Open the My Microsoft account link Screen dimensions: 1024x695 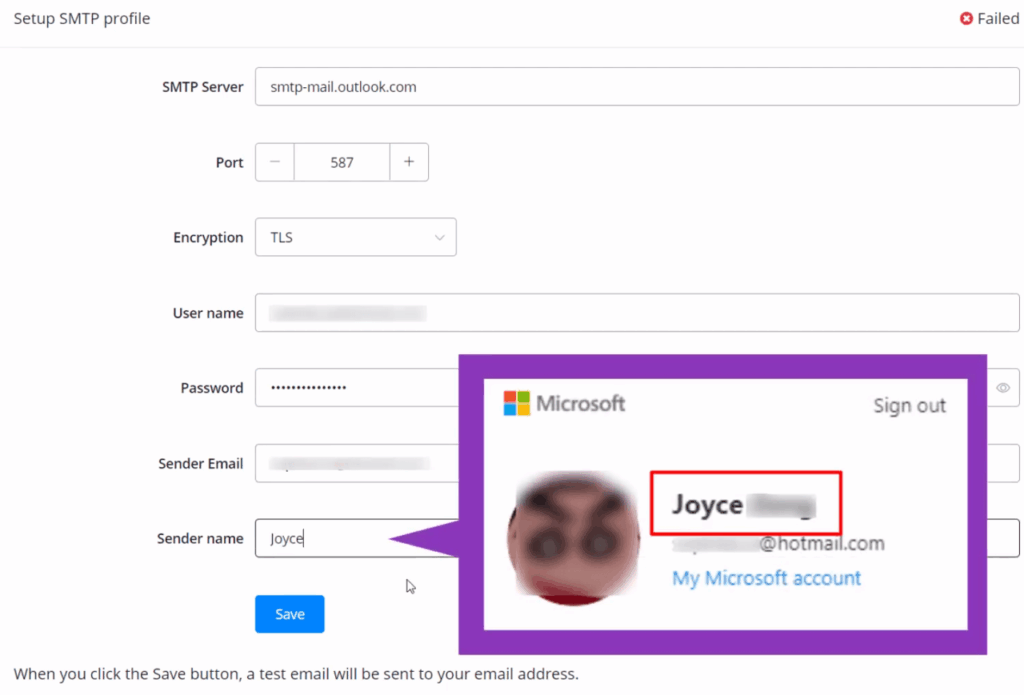[766, 578]
